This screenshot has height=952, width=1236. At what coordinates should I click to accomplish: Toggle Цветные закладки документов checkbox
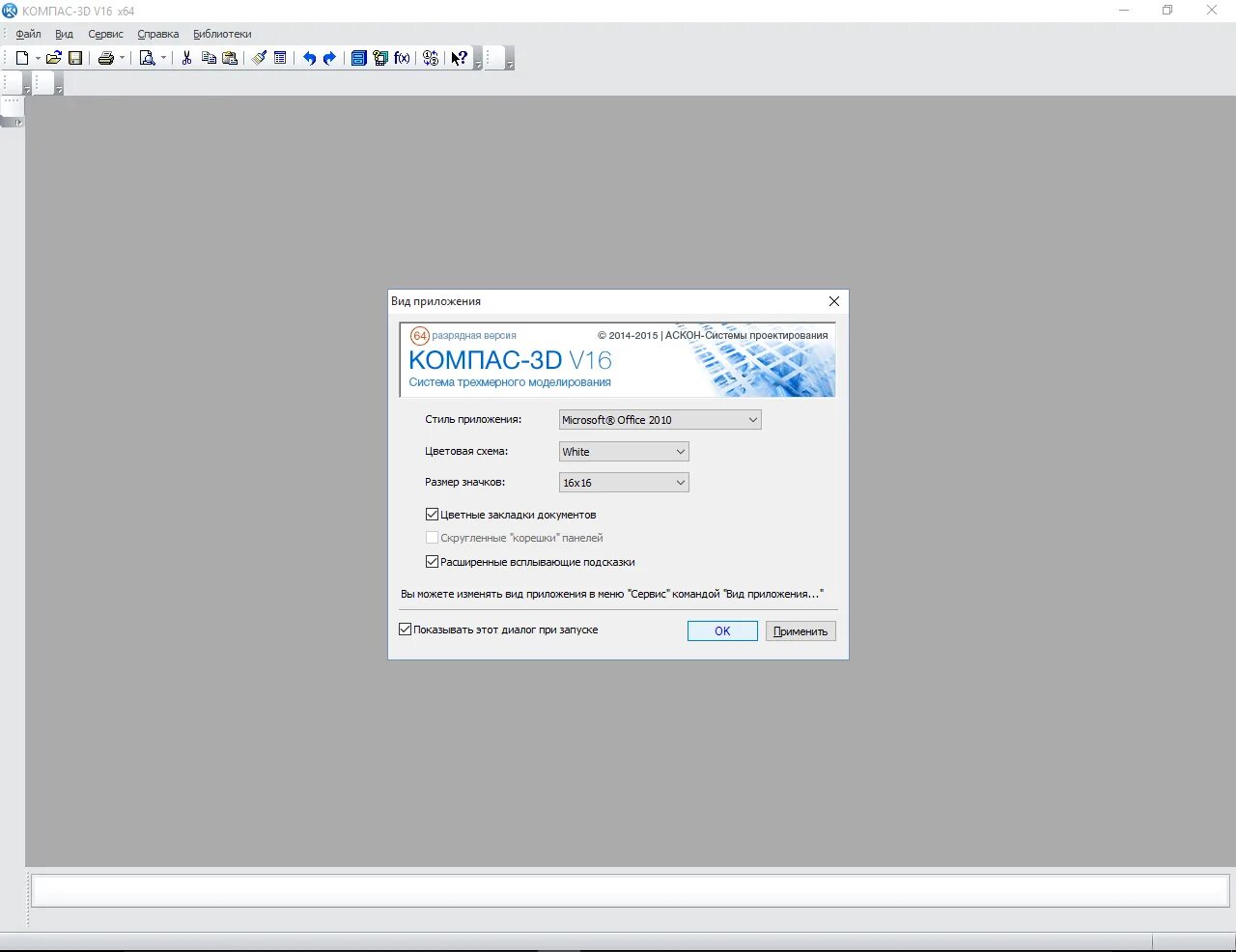point(432,515)
